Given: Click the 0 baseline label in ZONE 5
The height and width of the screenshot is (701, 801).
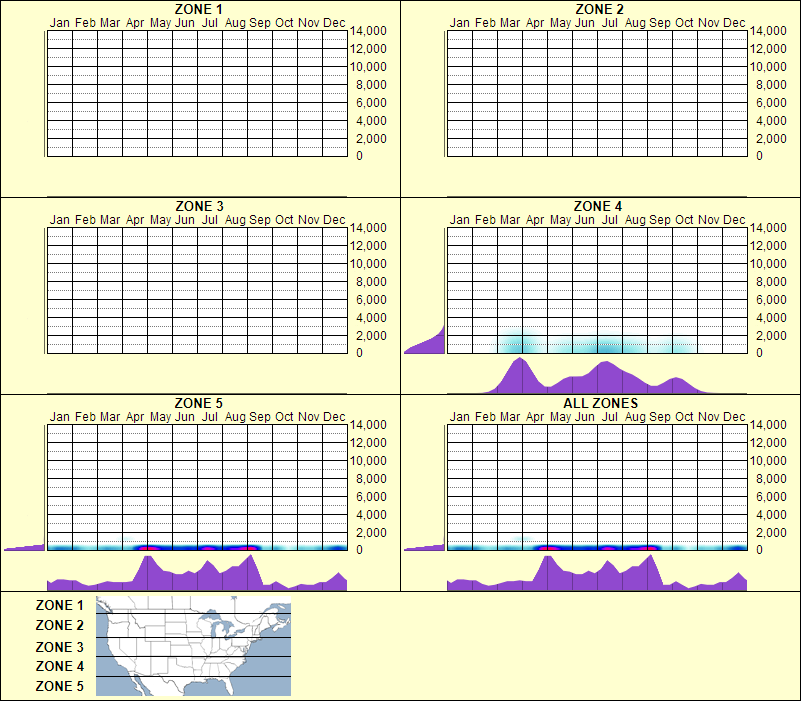Looking at the screenshot, I should coord(362,546).
